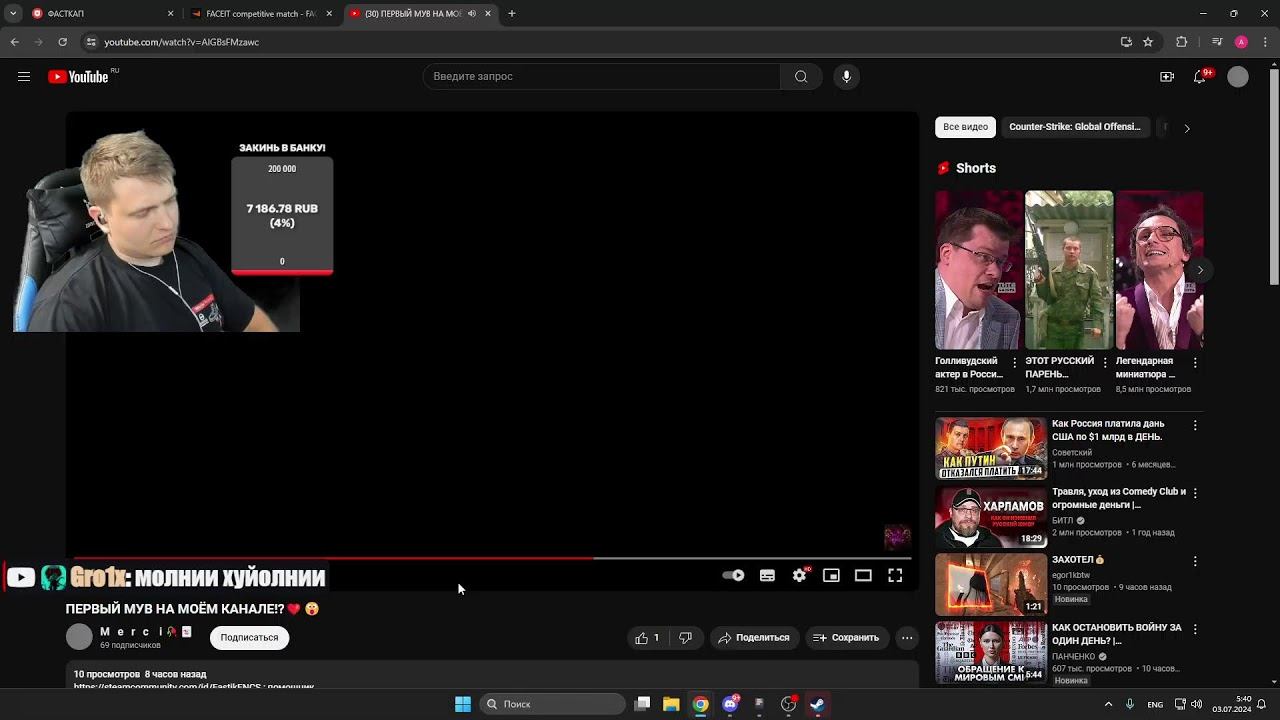Image resolution: width=1280 pixels, height=720 pixels.
Task: Toggle autoplay switch in the player
Action: [733, 576]
